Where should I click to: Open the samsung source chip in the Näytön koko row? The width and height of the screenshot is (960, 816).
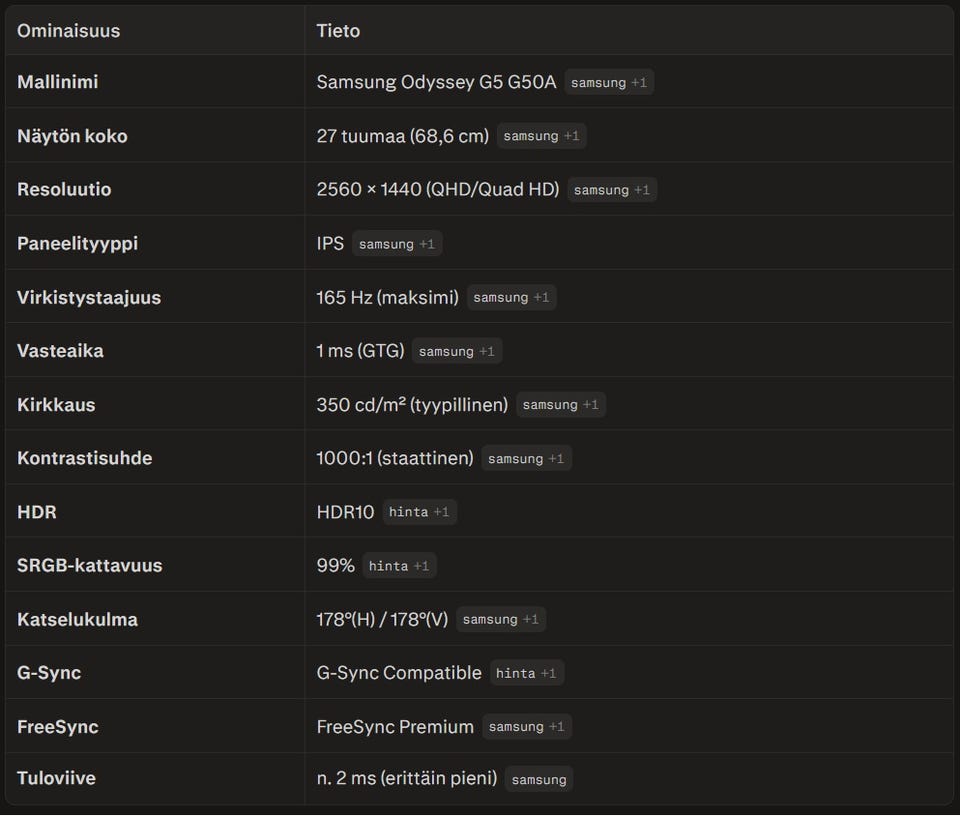pos(541,136)
